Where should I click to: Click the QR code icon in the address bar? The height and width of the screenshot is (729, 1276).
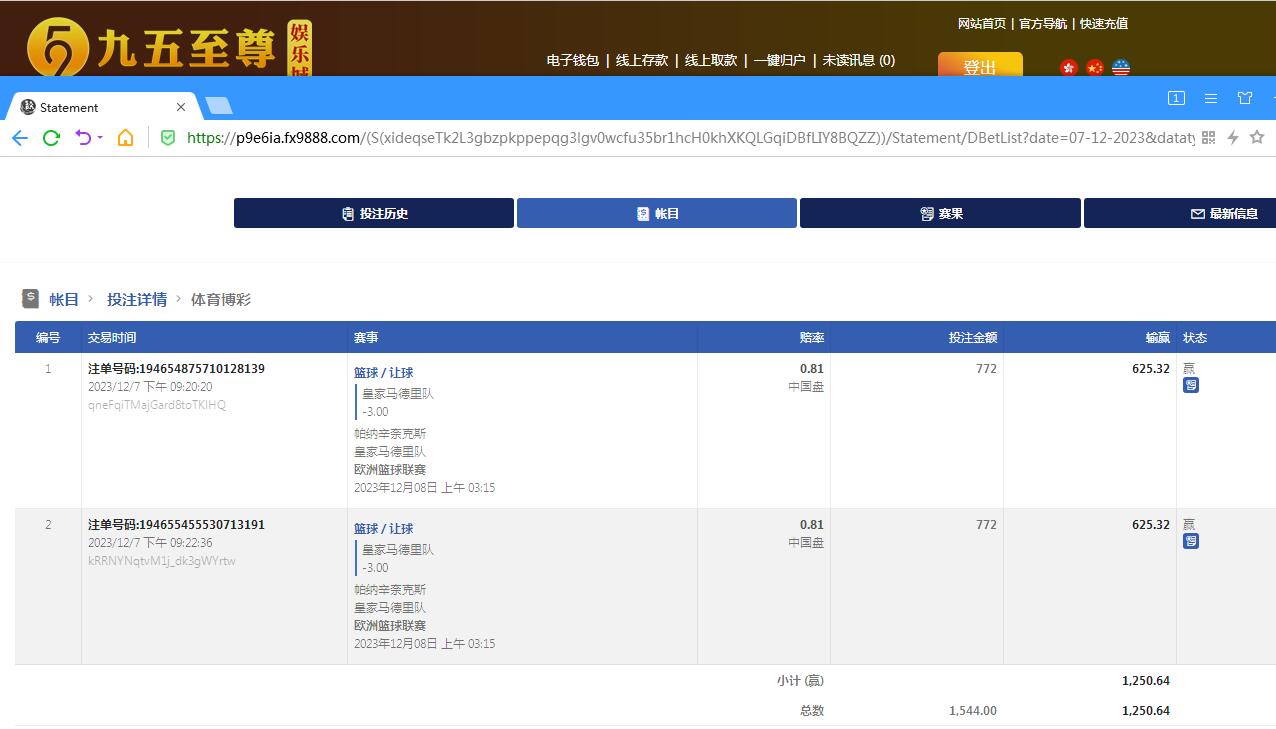pos(1208,138)
